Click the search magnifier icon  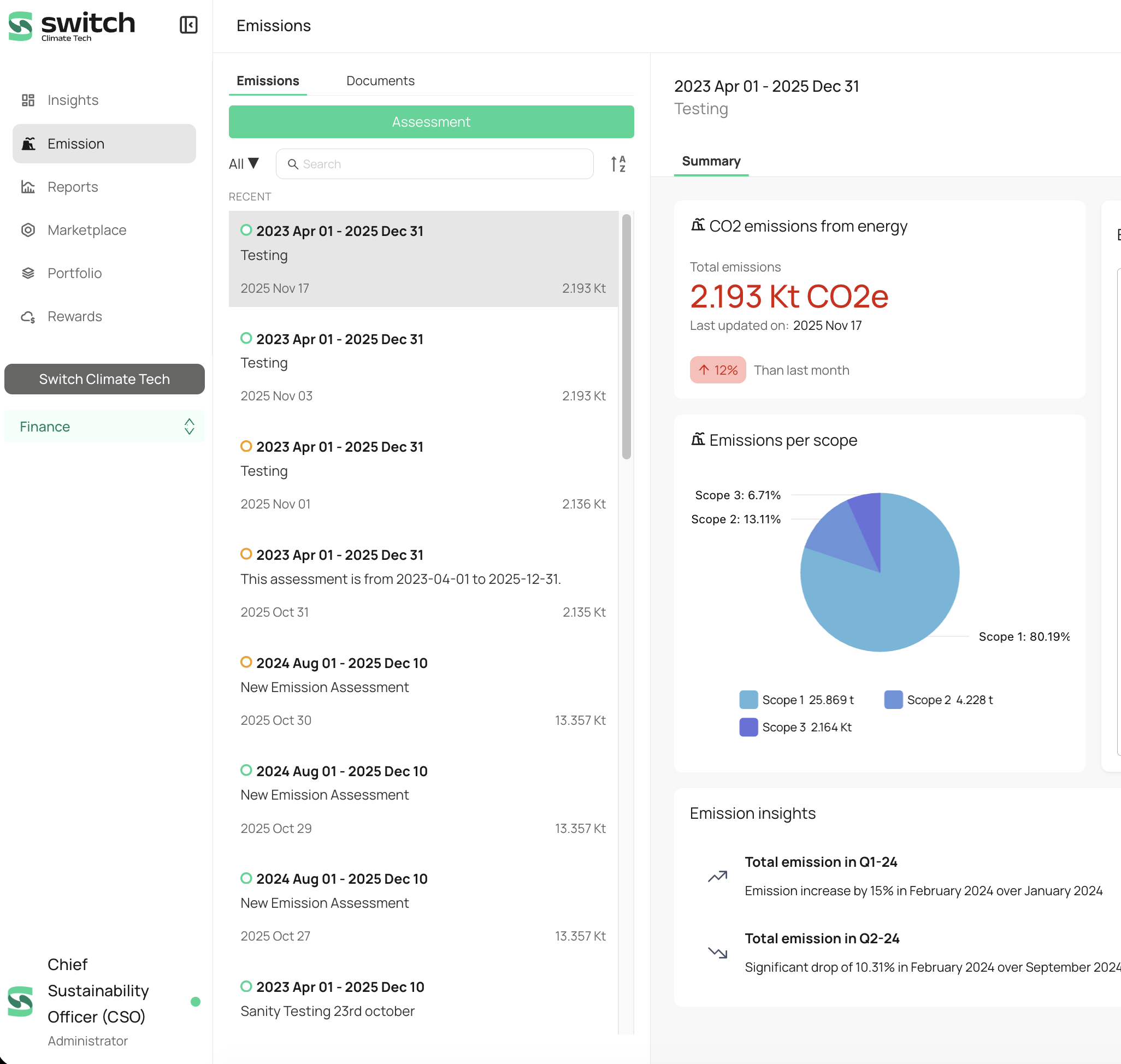(293, 164)
